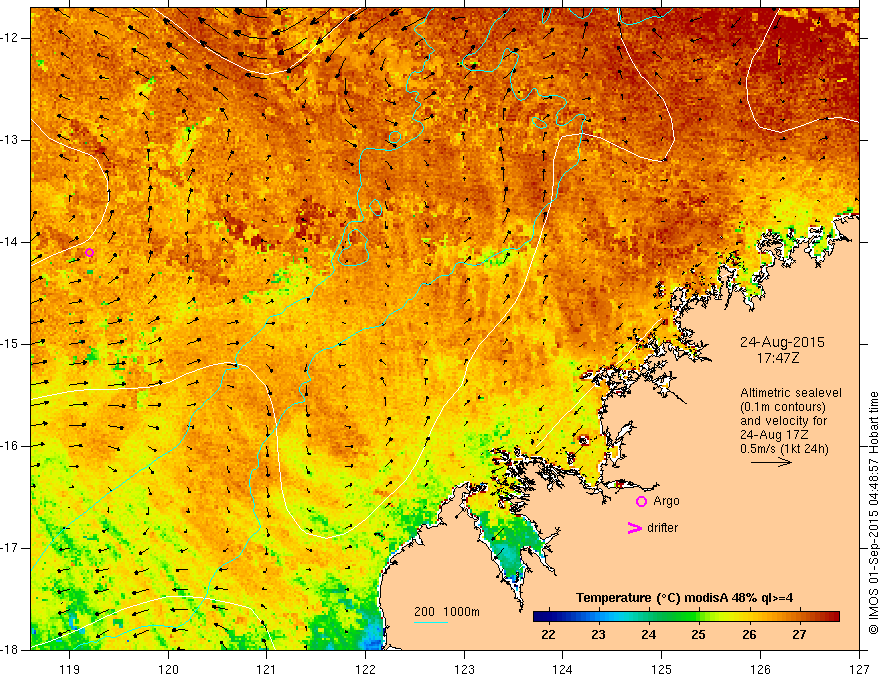Click the 24-Aug-2015 date label

tap(782, 342)
